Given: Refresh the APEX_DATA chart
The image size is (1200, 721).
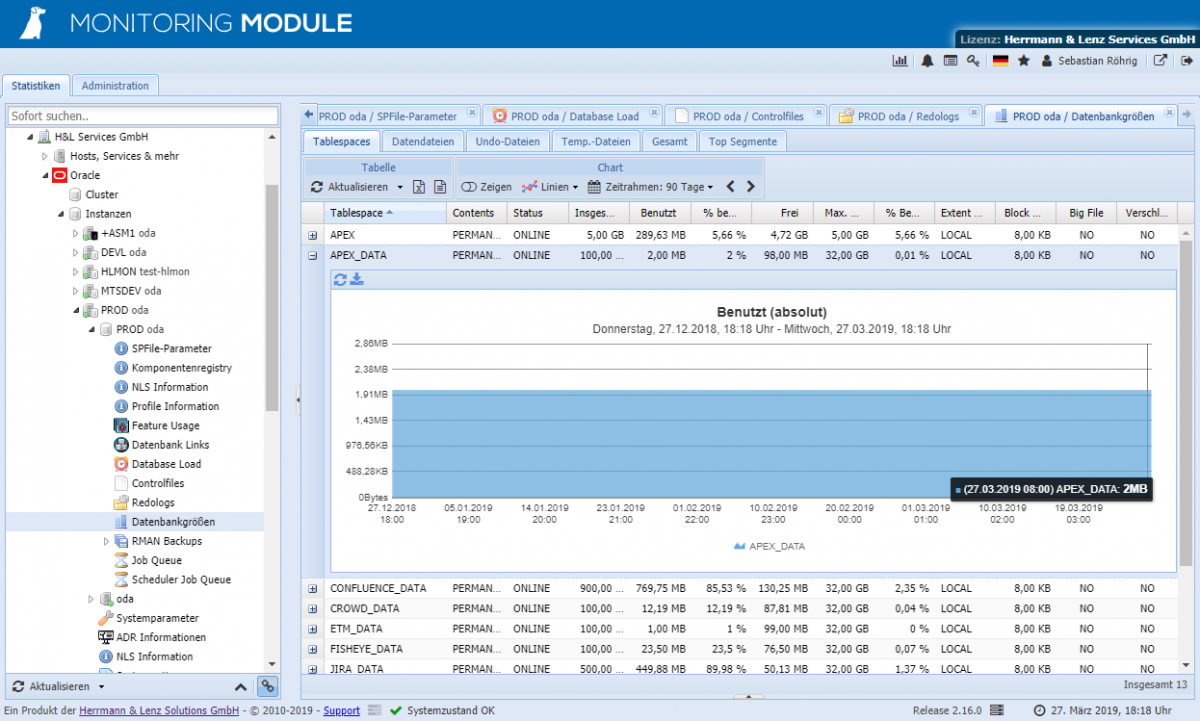Looking at the screenshot, I should coord(340,281).
